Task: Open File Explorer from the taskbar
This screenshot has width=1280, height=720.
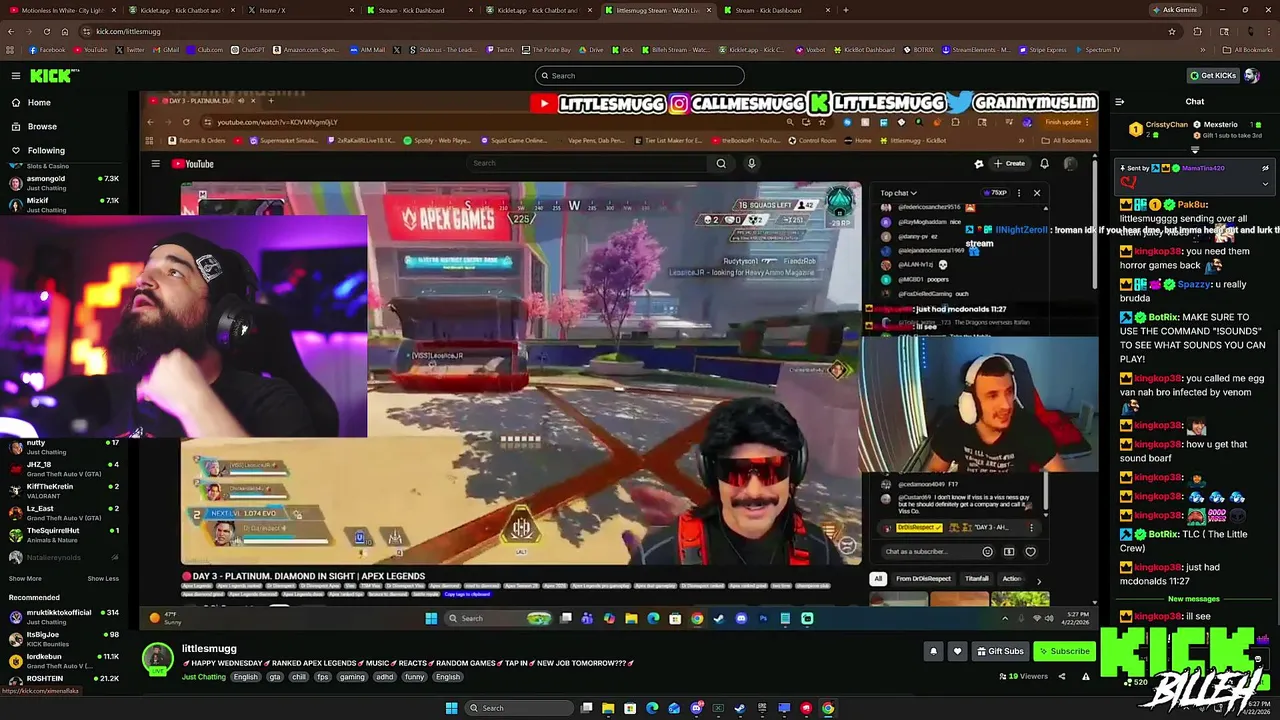Action: click(x=608, y=708)
